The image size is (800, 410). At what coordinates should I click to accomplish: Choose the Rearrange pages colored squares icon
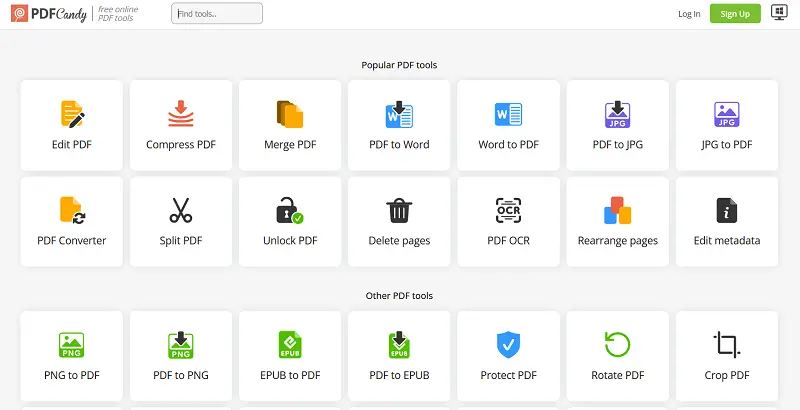coord(617,211)
